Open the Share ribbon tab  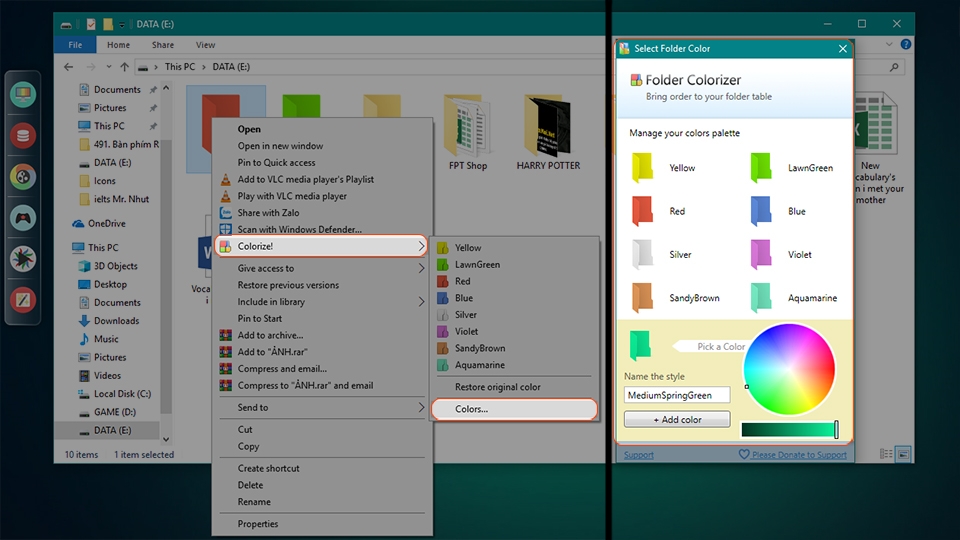163,45
